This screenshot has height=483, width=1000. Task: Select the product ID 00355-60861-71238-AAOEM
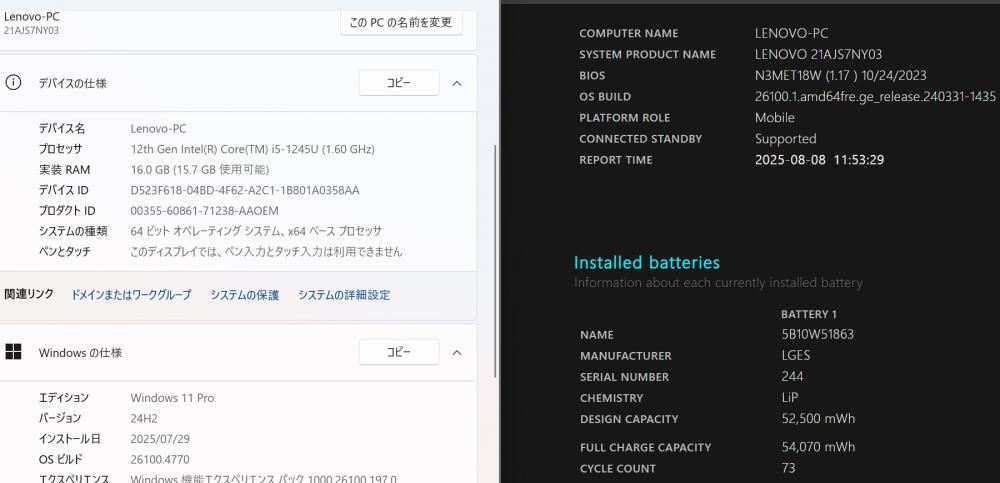coord(205,211)
